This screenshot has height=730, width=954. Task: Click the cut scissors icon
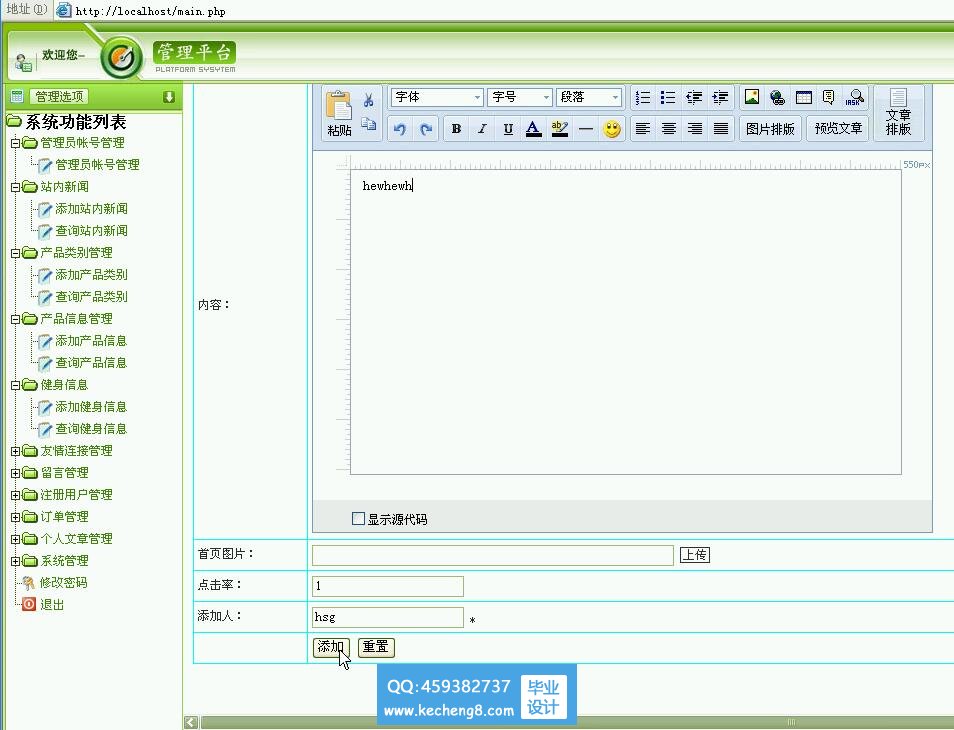tap(368, 100)
